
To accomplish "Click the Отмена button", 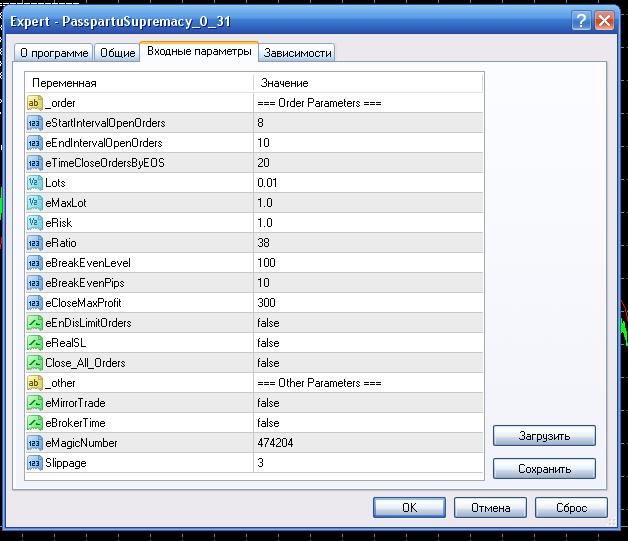I will (x=491, y=508).
